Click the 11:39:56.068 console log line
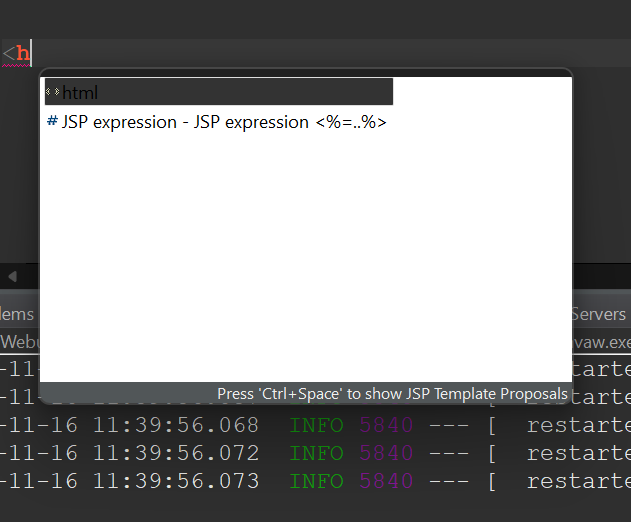Image resolution: width=631 pixels, height=522 pixels. coord(130,425)
